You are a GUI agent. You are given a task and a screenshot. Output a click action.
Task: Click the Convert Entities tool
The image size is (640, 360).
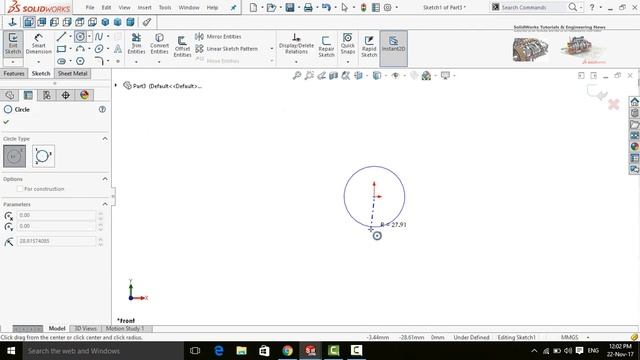159,44
